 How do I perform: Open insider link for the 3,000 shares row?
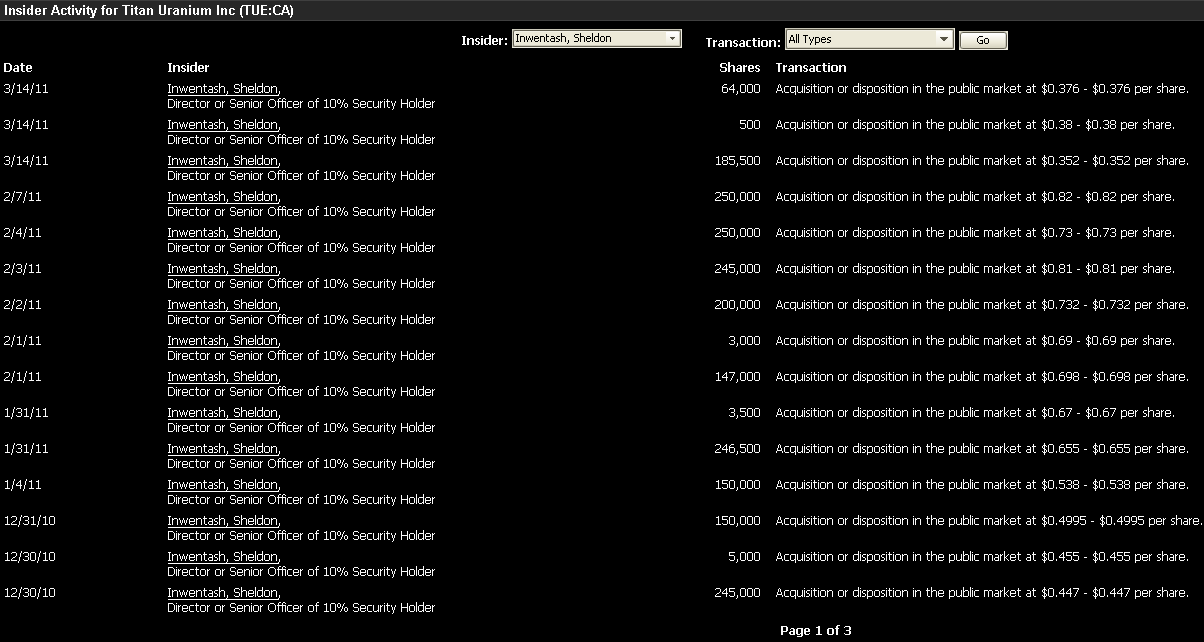tap(222, 341)
